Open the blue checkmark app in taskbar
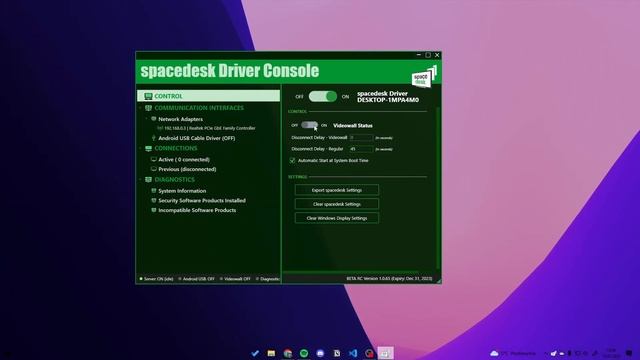This screenshot has width=640, height=360. (x=255, y=353)
